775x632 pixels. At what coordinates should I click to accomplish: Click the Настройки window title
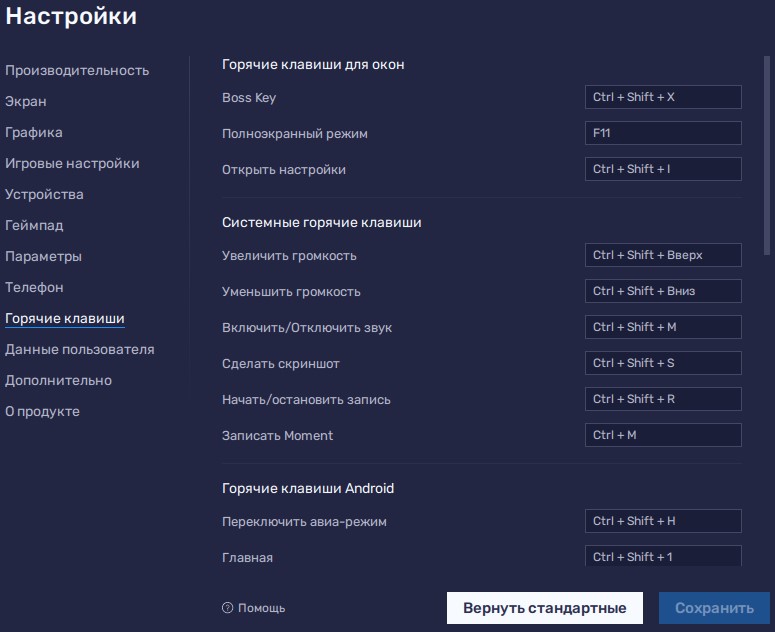71,16
